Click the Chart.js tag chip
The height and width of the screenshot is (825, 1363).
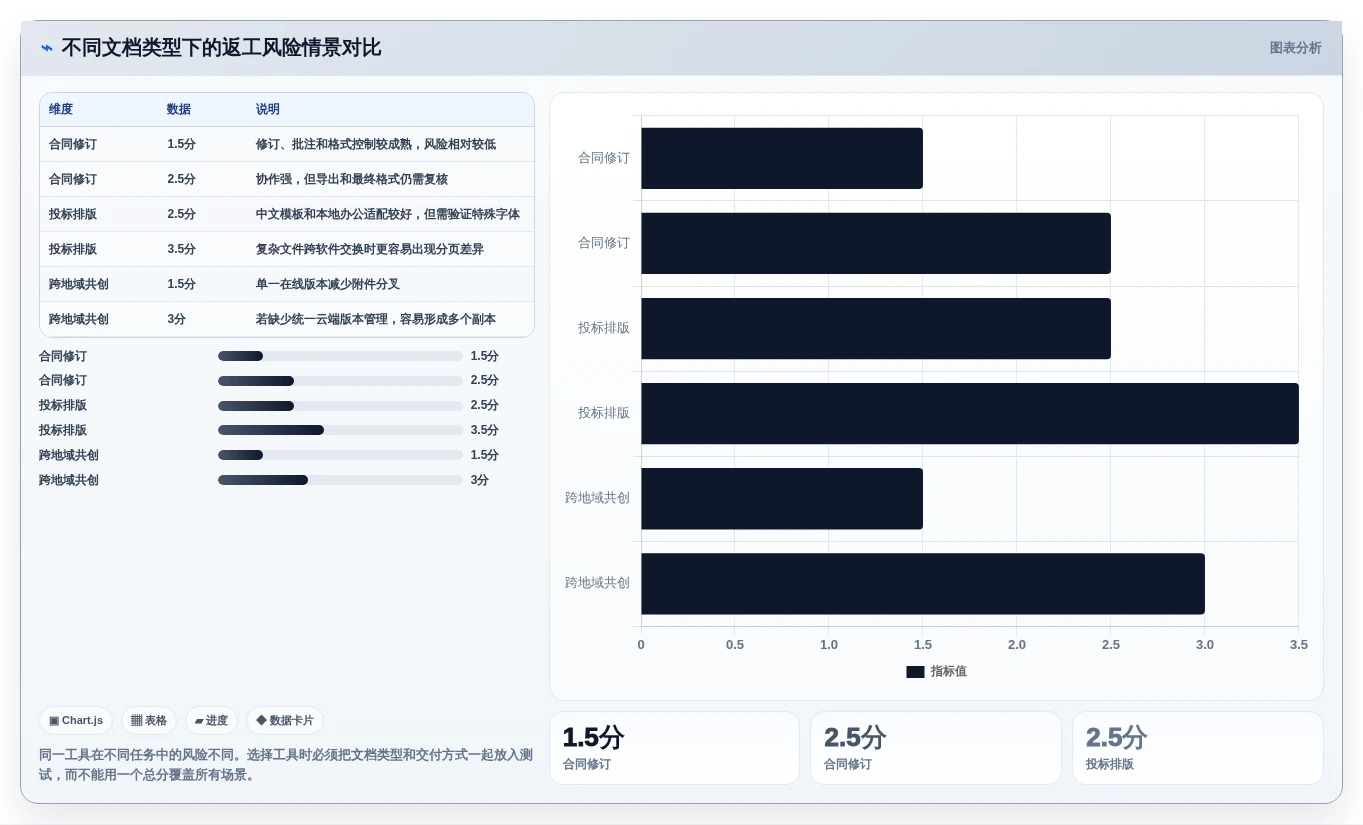tap(76, 720)
